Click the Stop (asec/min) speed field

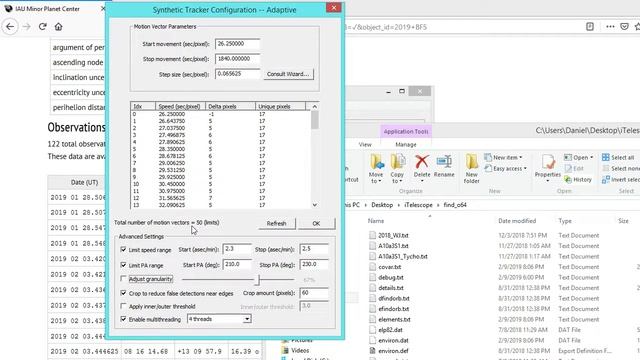click(313, 249)
